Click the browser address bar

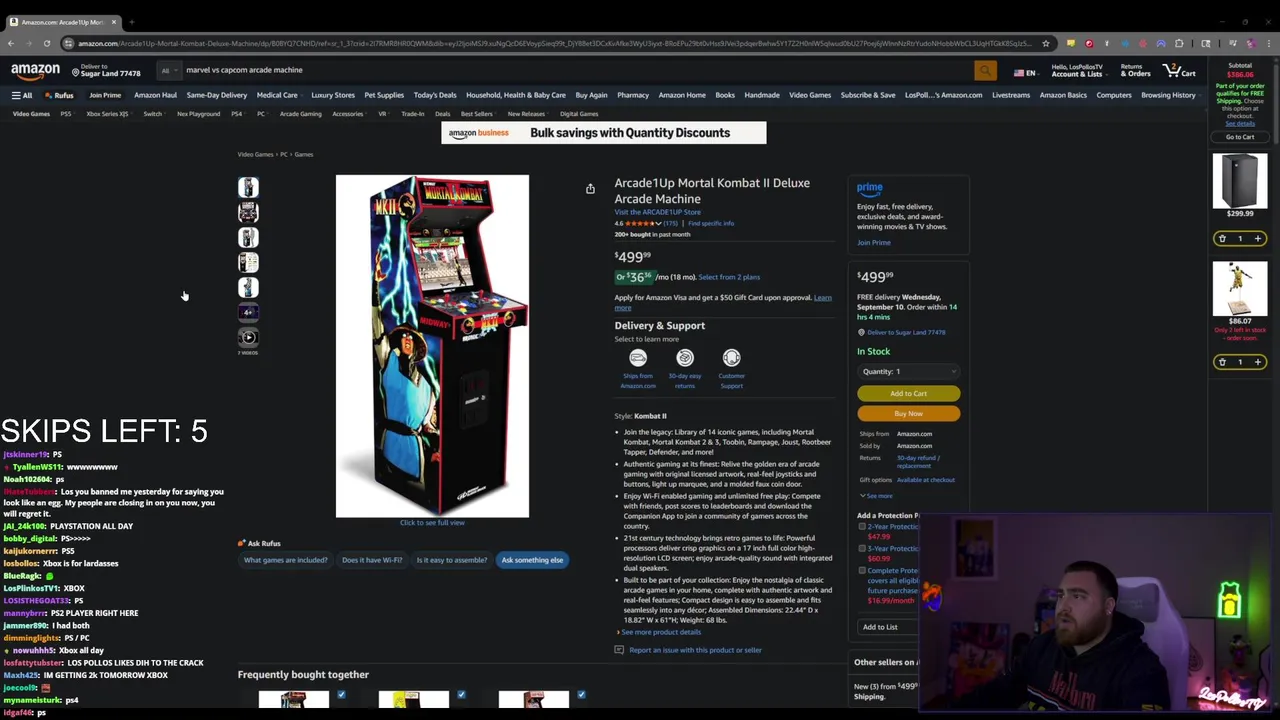coord(555,43)
